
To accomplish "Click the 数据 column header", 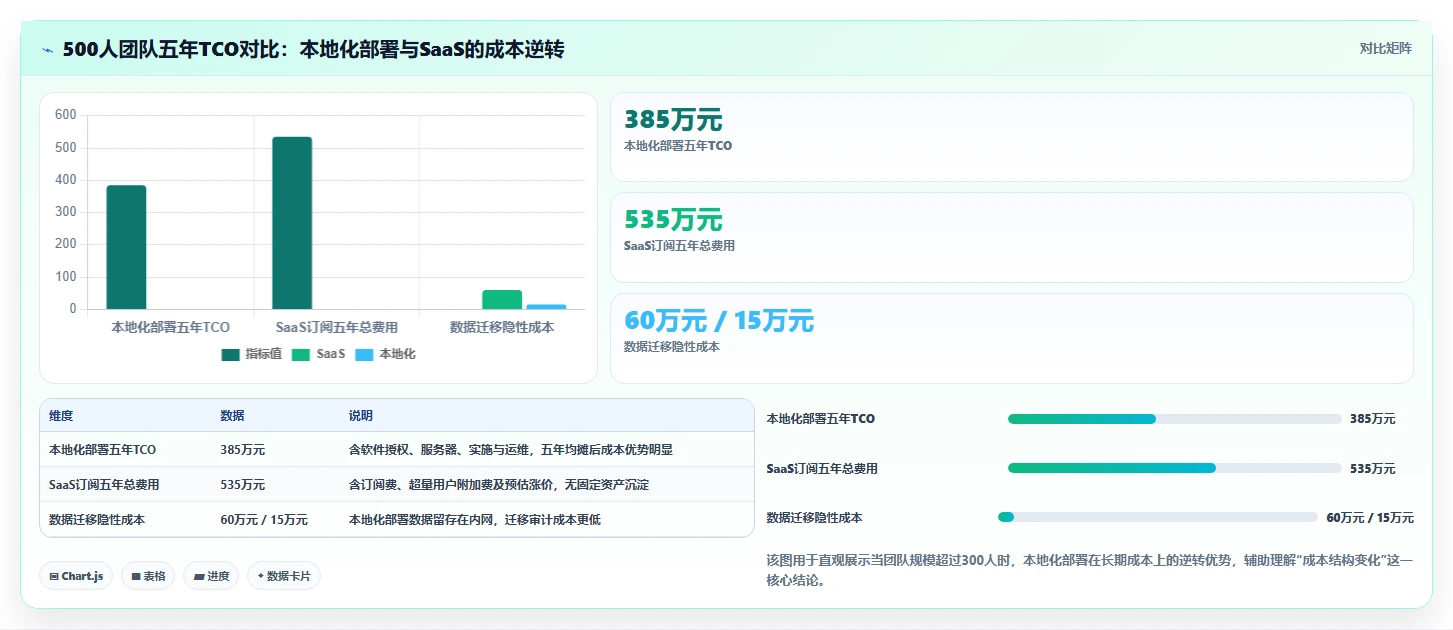I will 232,416.
